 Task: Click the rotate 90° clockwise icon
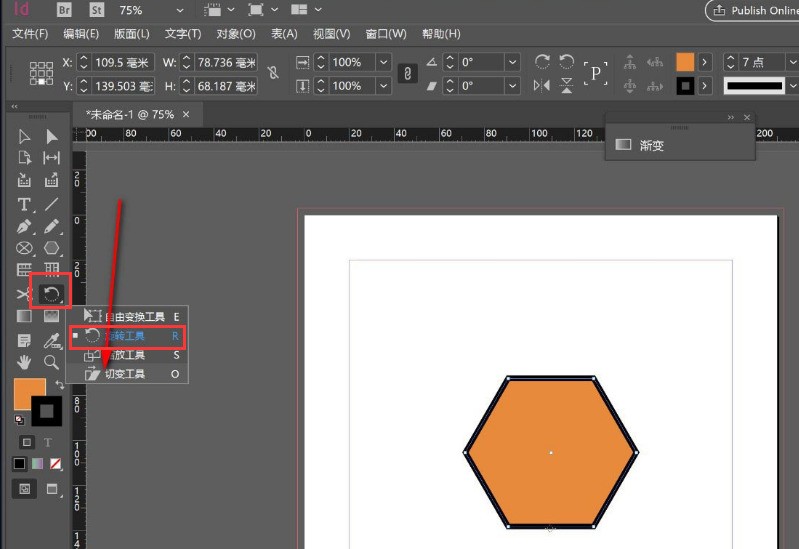point(543,62)
